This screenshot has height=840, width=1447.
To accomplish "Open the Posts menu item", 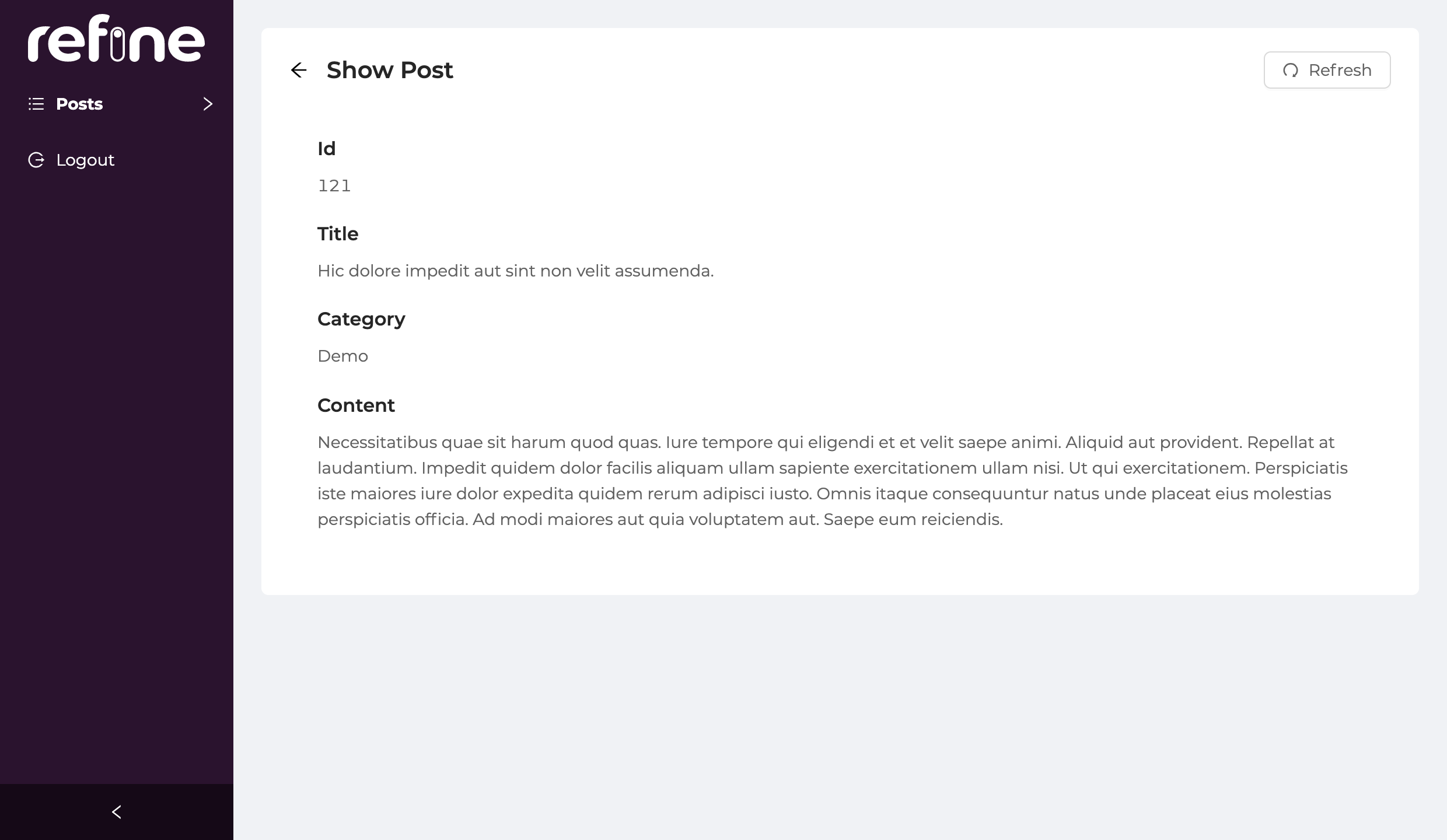I will pos(117,104).
